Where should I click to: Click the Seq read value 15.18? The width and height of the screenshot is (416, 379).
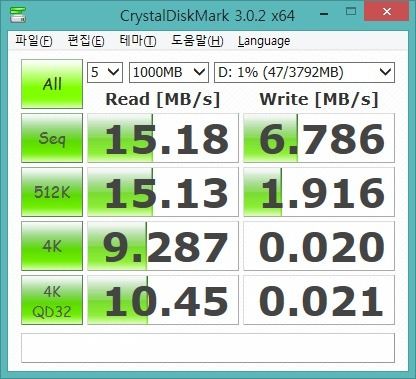[x=163, y=138]
